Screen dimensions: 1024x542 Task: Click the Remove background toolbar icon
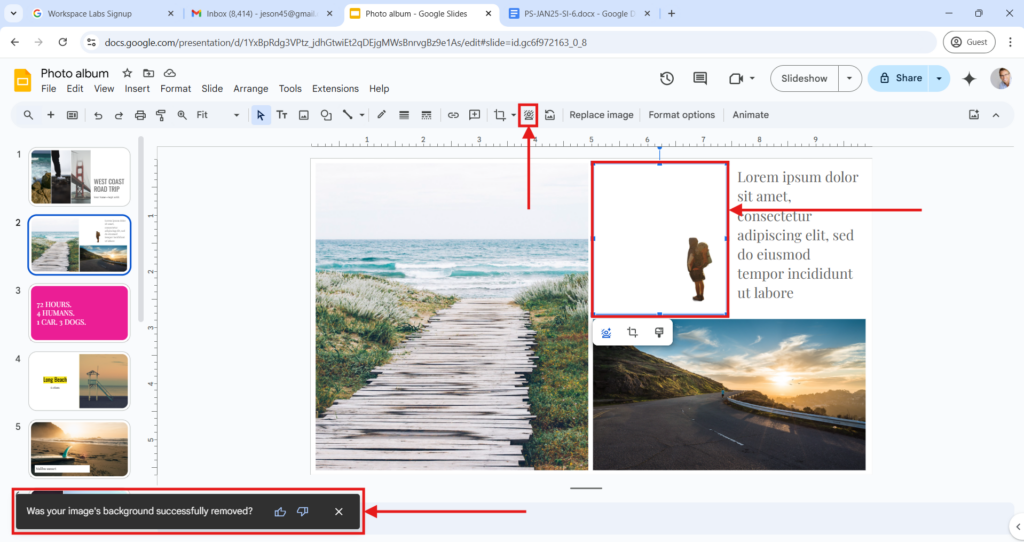pyautogui.click(x=528, y=115)
